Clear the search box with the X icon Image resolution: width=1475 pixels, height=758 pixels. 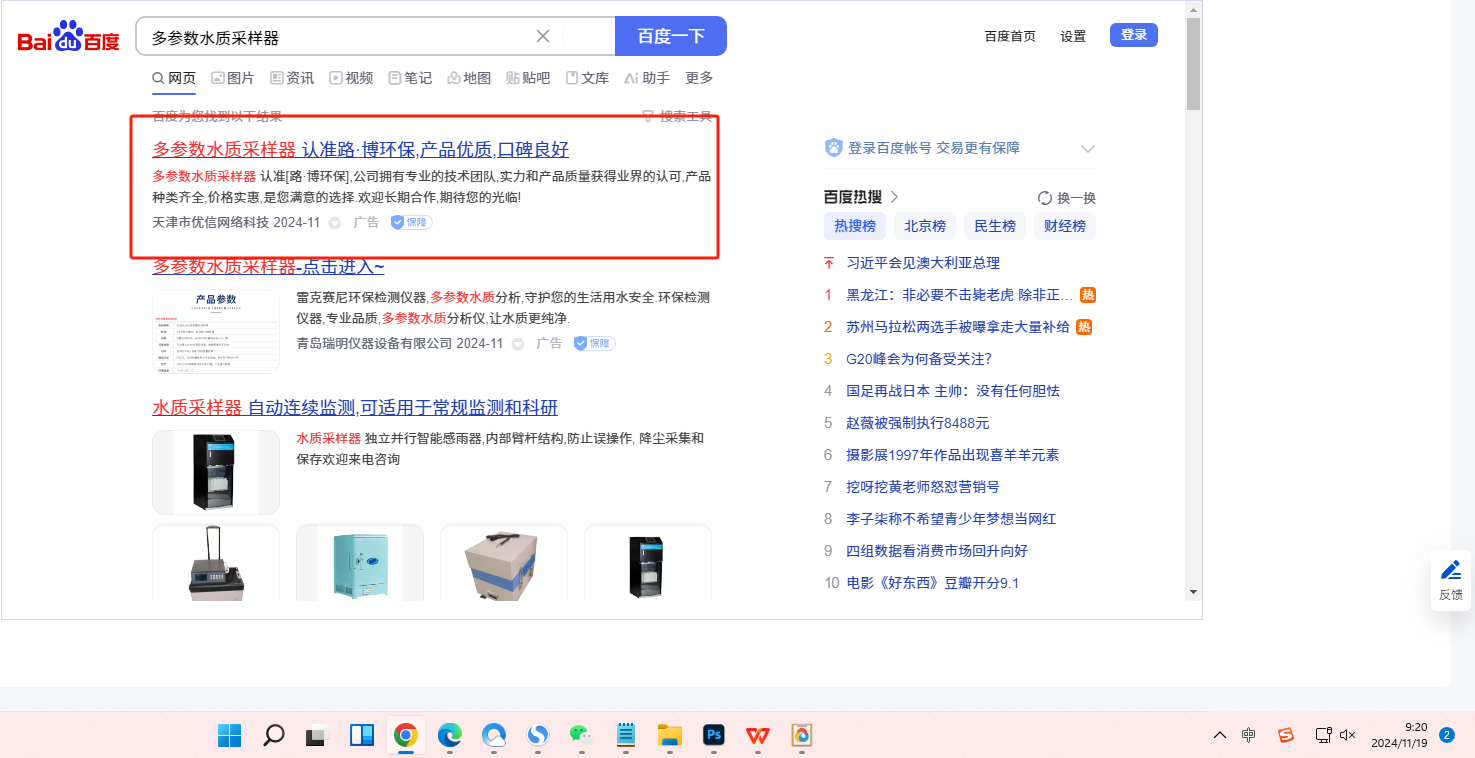pyautogui.click(x=543, y=36)
